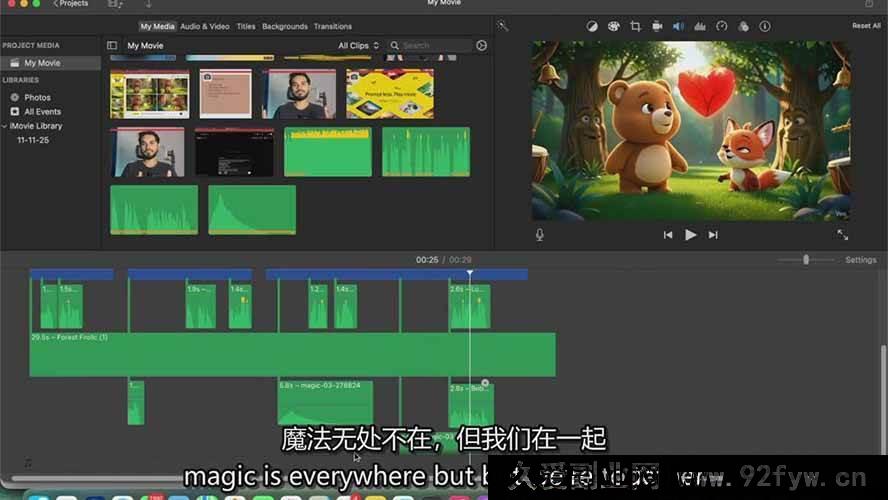
Task: Switch to the Audio & Video tab
Action: (x=204, y=26)
